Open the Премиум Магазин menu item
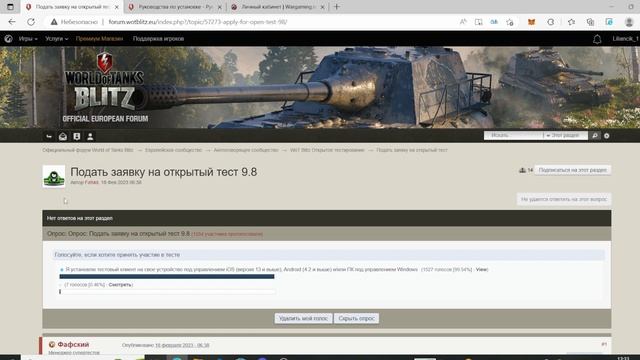The height and width of the screenshot is (360, 640). (x=99, y=39)
